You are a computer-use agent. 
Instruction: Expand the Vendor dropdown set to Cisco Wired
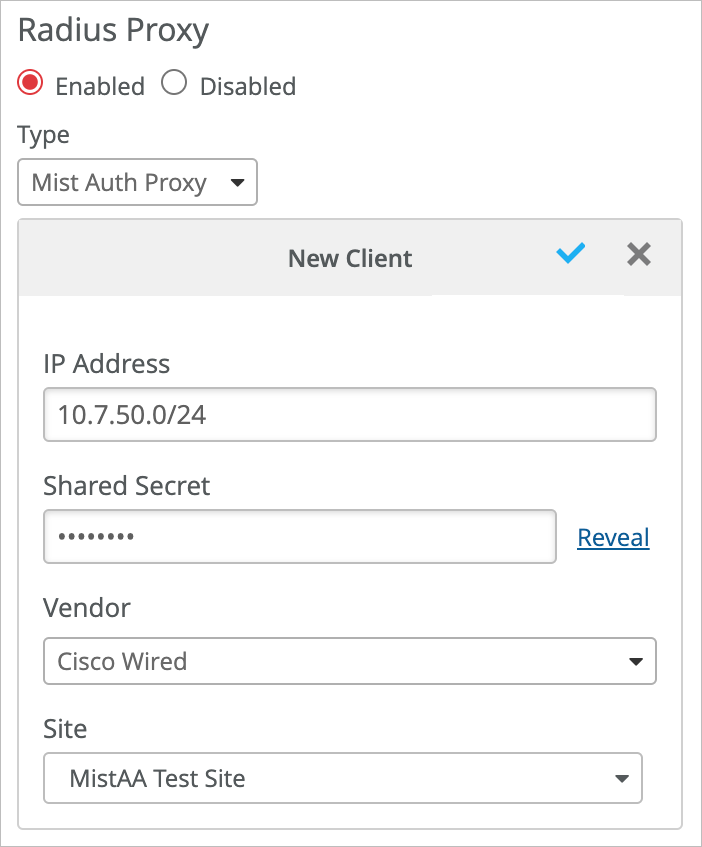pyautogui.click(x=349, y=661)
